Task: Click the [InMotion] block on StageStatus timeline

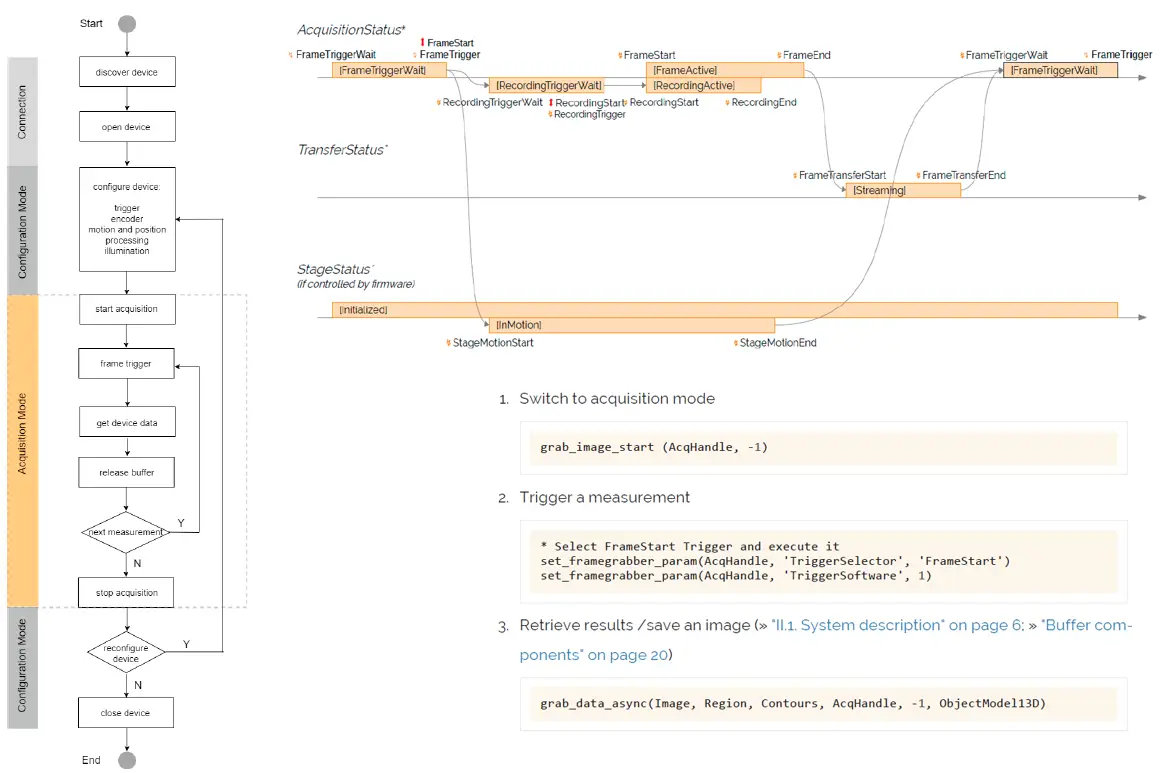Action: coord(631,325)
